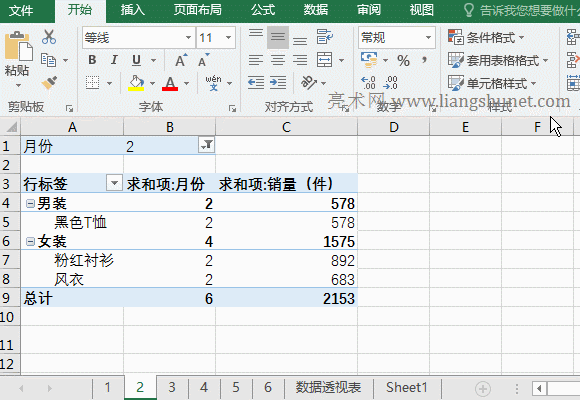Viewport: 580px width, 400px height.
Task: Click the Merge and Center icon
Action: (324, 60)
